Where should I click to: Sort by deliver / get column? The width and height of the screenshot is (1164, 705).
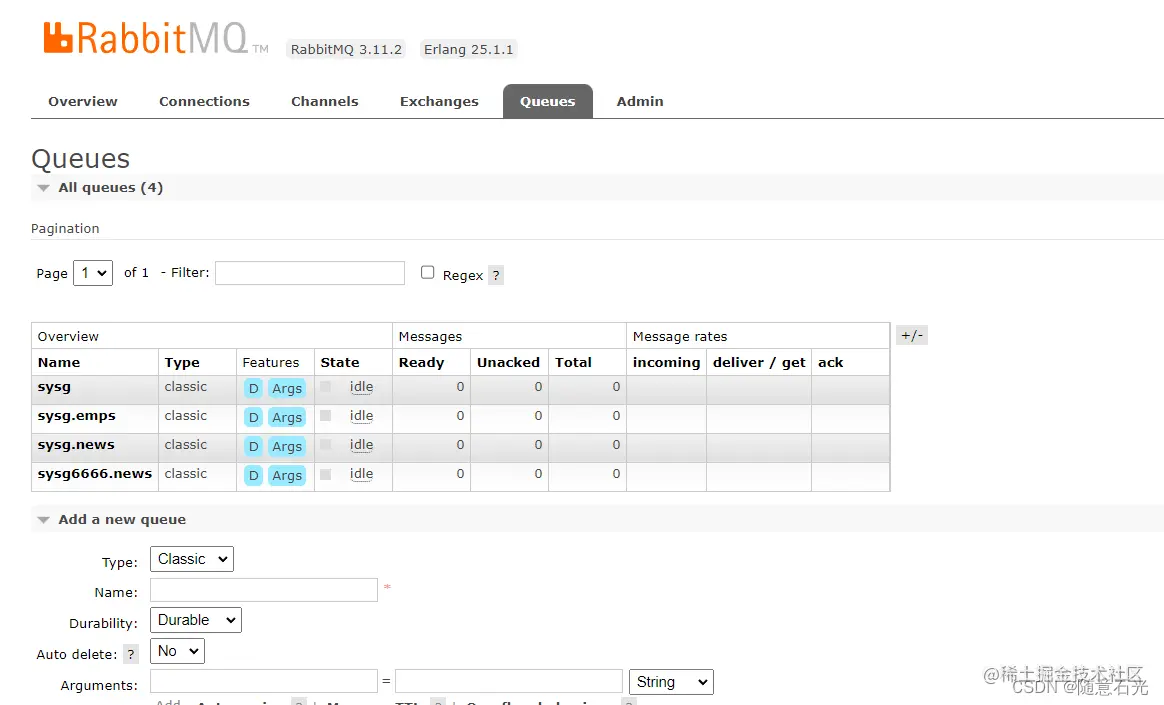click(759, 362)
